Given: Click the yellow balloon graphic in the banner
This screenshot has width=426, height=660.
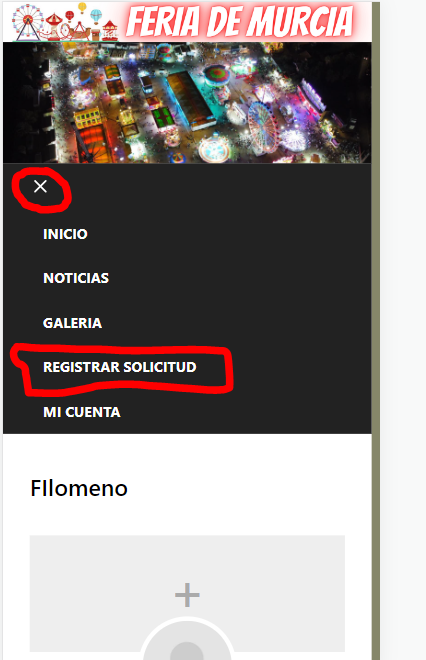Looking at the screenshot, I should point(82,8).
